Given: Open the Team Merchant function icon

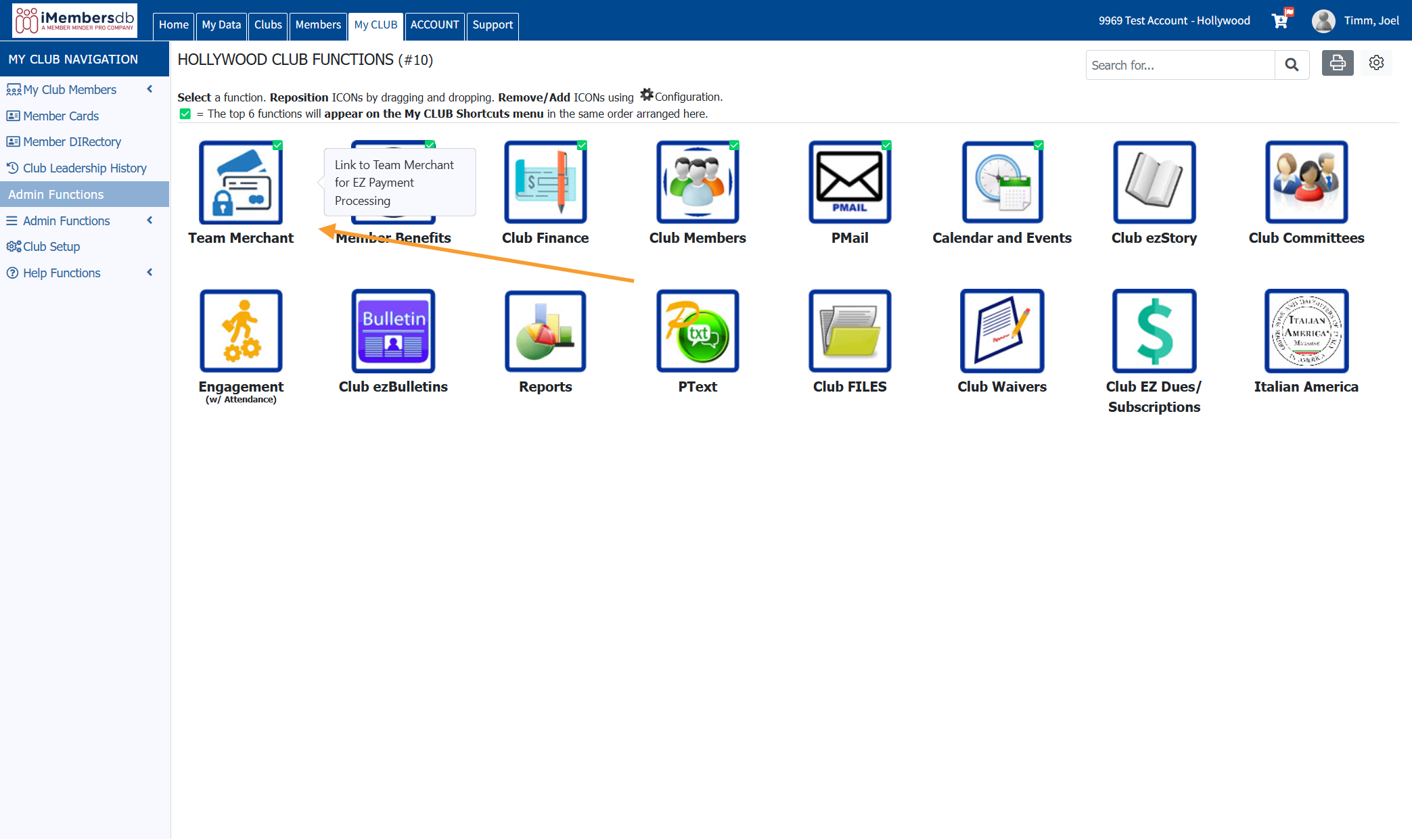Looking at the screenshot, I should tap(241, 183).
